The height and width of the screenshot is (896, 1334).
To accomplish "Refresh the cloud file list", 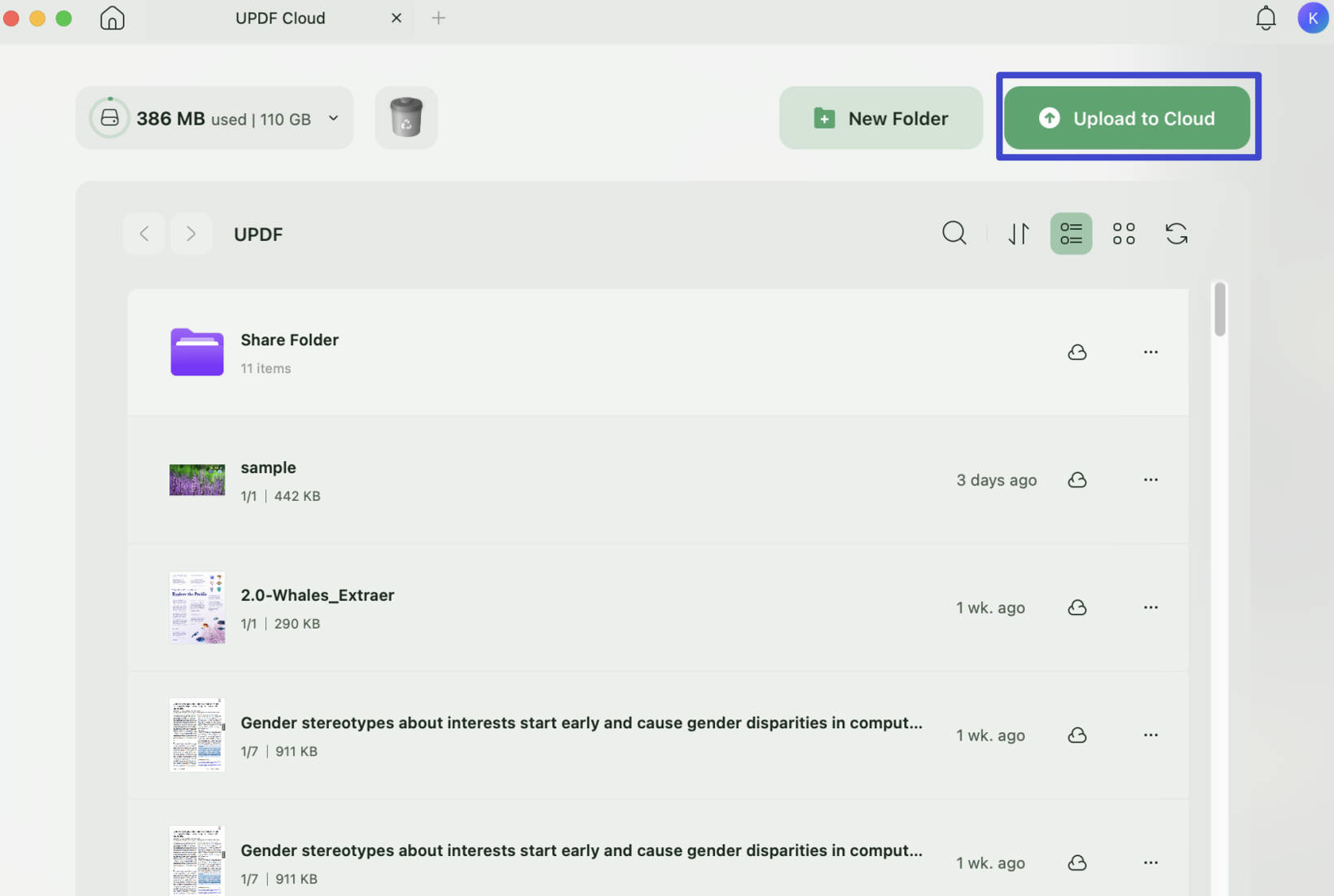I will 1176,234.
